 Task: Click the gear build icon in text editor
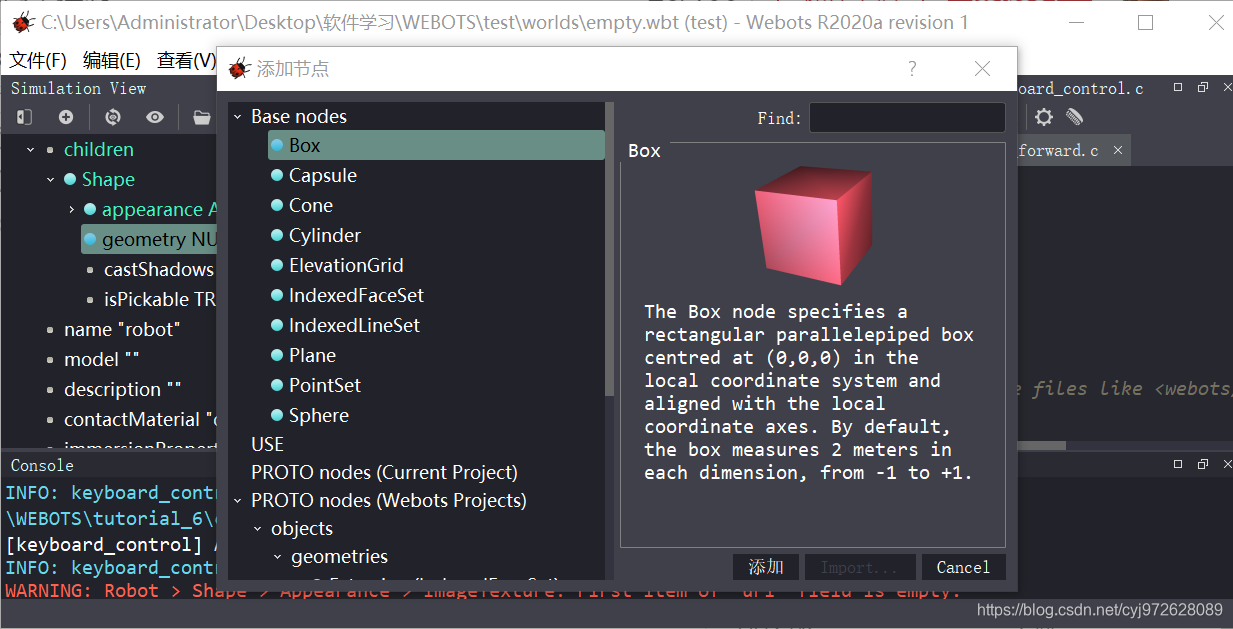pyautogui.click(x=1044, y=118)
